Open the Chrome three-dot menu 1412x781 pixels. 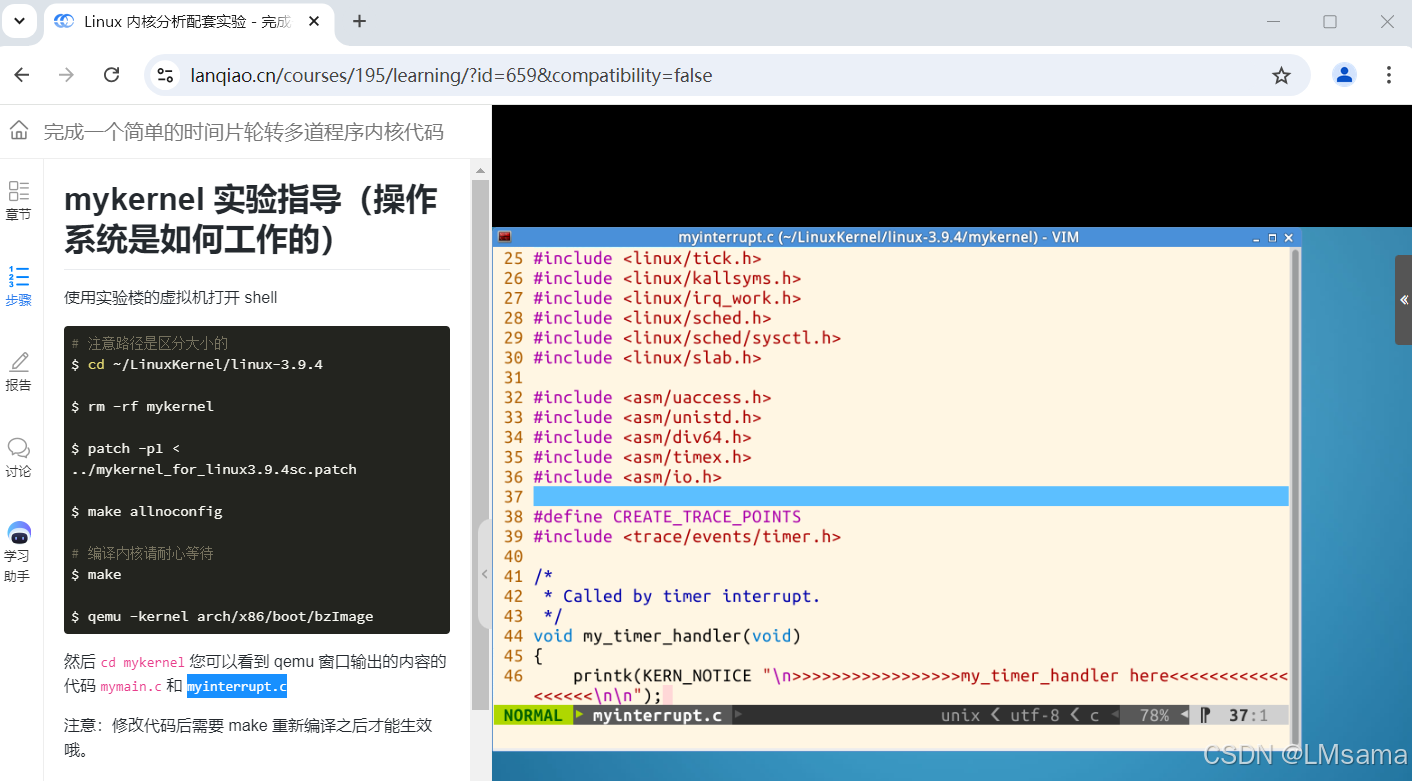1389,75
